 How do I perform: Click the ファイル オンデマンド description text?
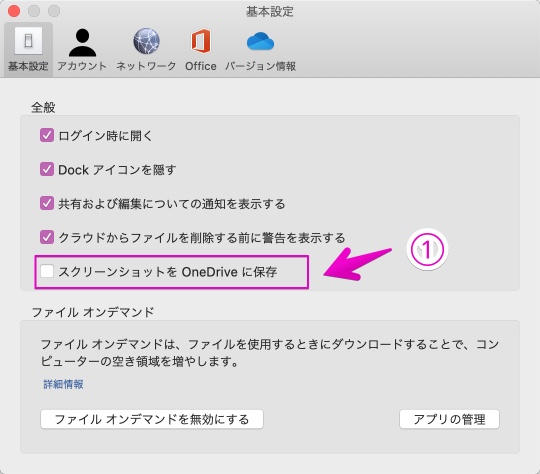pyautogui.click(x=270, y=353)
